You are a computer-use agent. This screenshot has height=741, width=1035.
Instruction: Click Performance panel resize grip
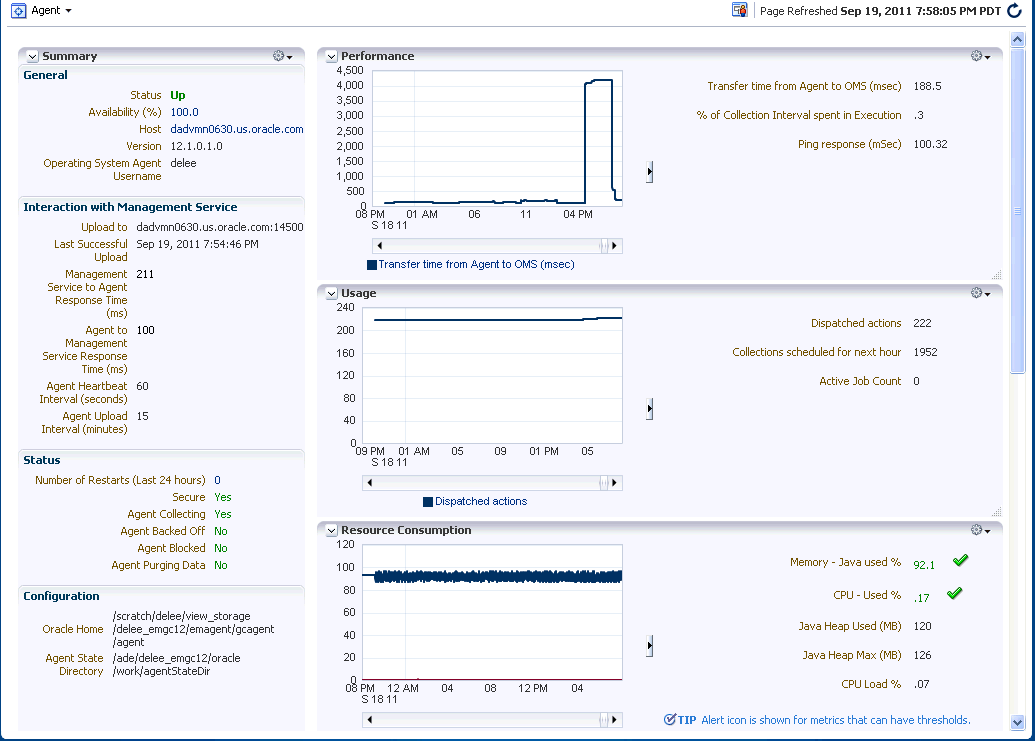(997, 274)
